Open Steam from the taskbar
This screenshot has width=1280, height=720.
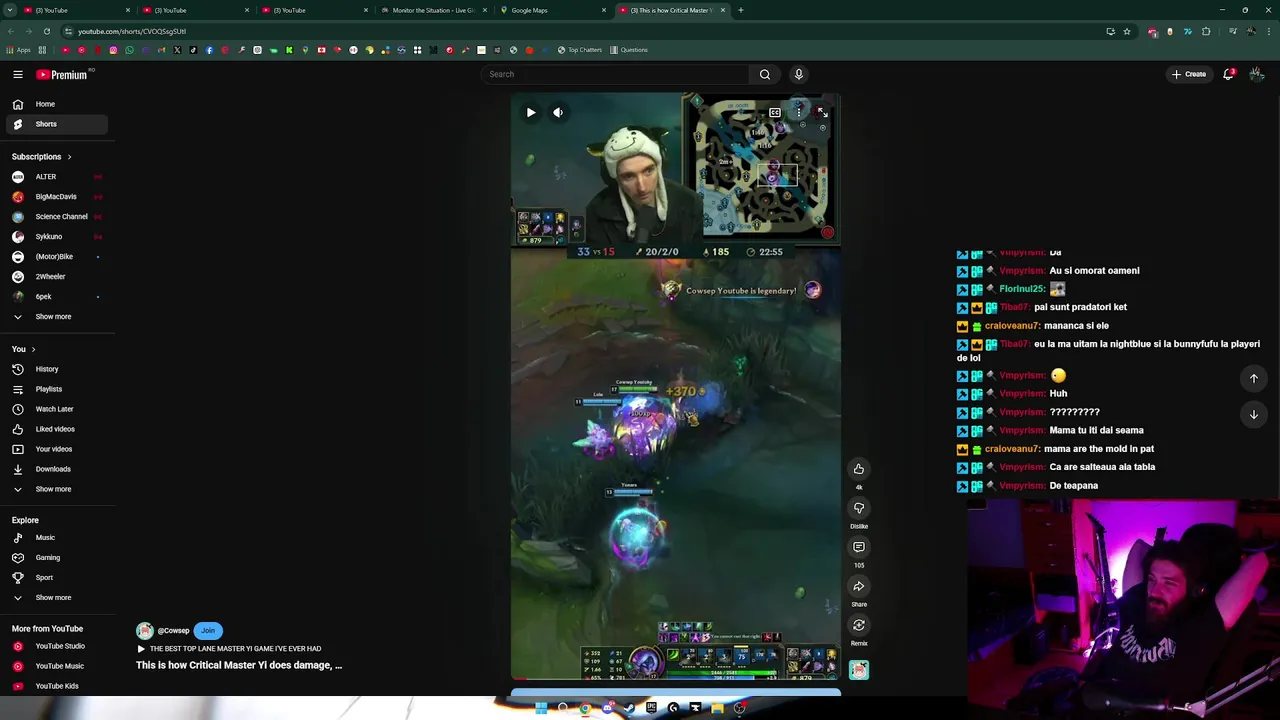pos(629,708)
